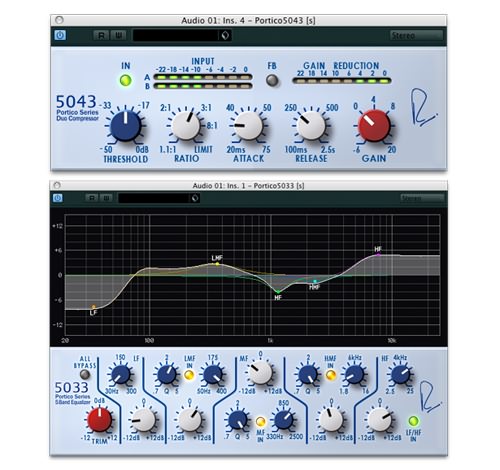500x470 pixels.
Task: Toggle the Portico5033 blue power bypass button
Action: point(58,198)
